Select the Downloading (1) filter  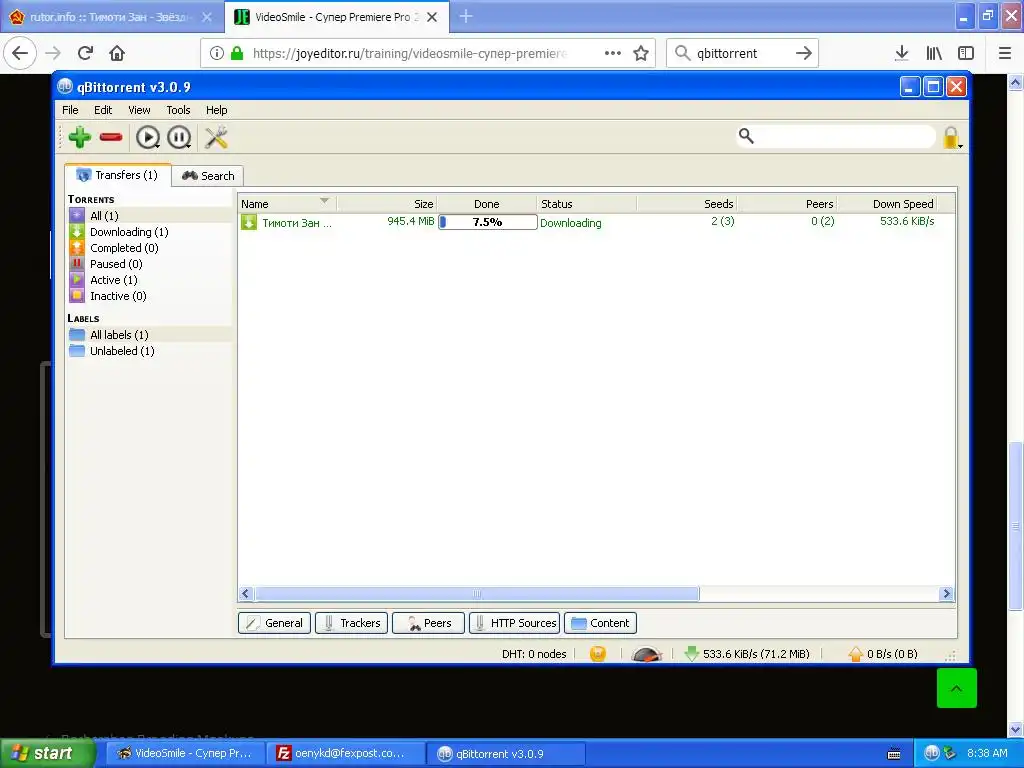click(x=150, y=232)
